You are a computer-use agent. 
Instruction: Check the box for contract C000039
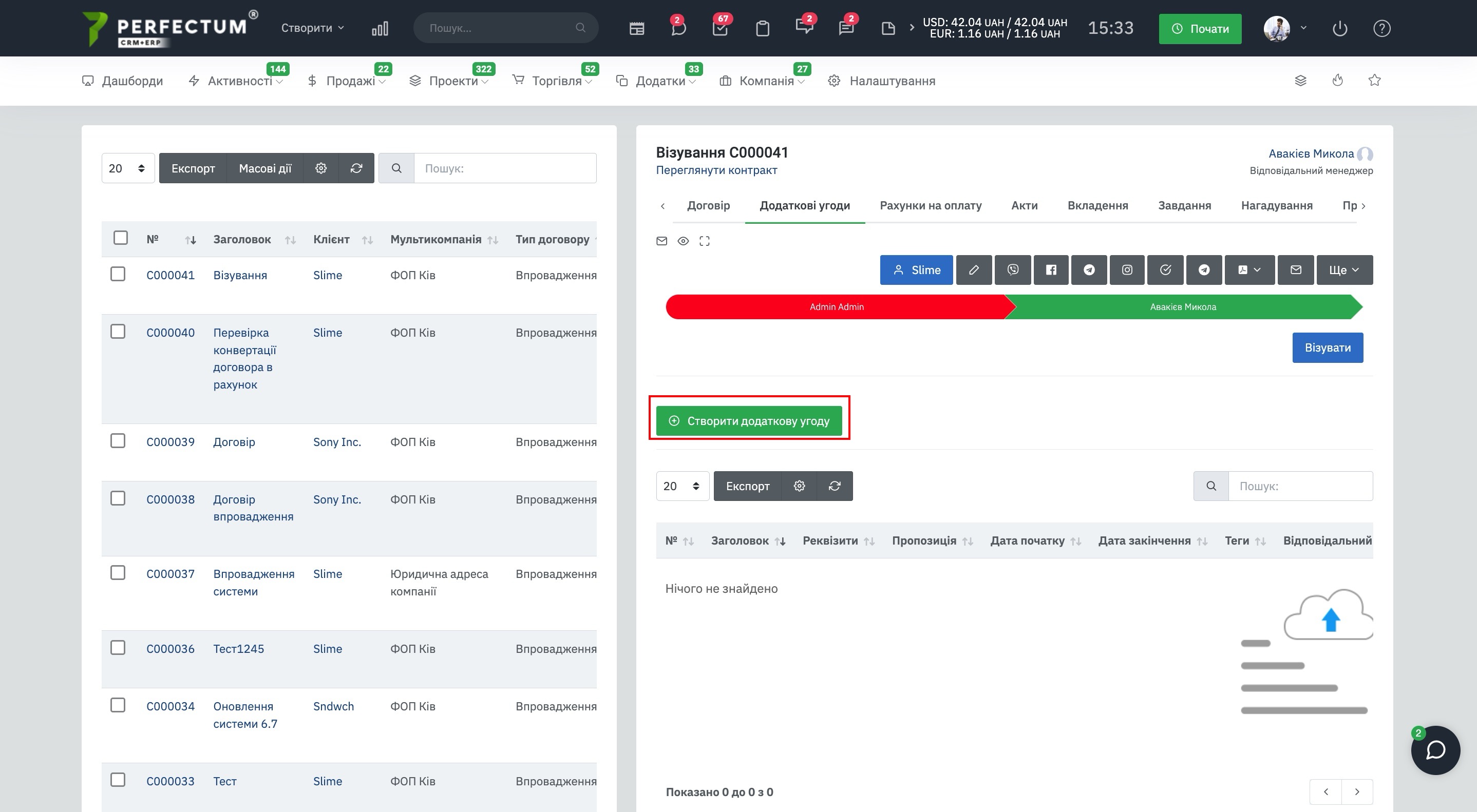[x=118, y=441]
